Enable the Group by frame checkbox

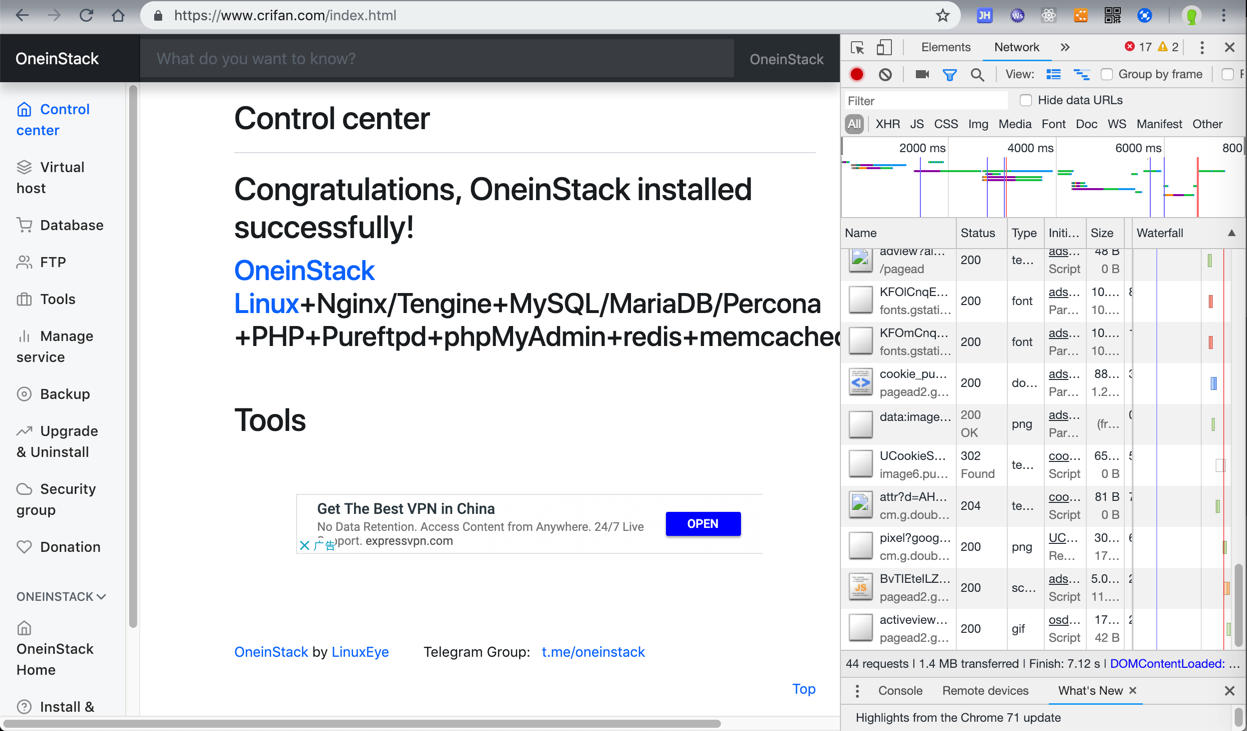pyautogui.click(x=1107, y=74)
